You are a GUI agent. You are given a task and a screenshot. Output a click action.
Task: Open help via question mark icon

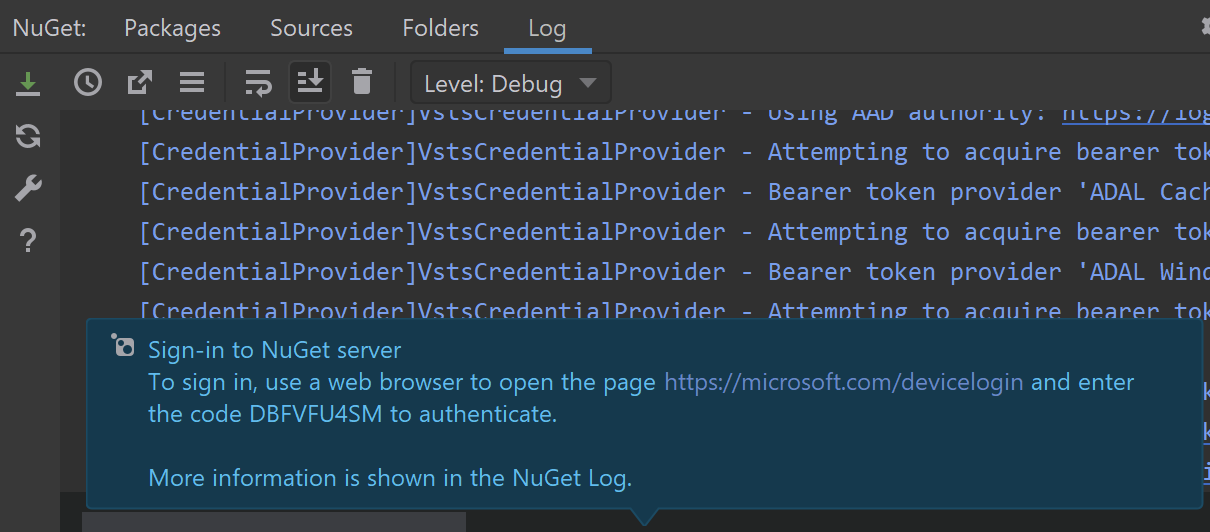pyautogui.click(x=28, y=240)
